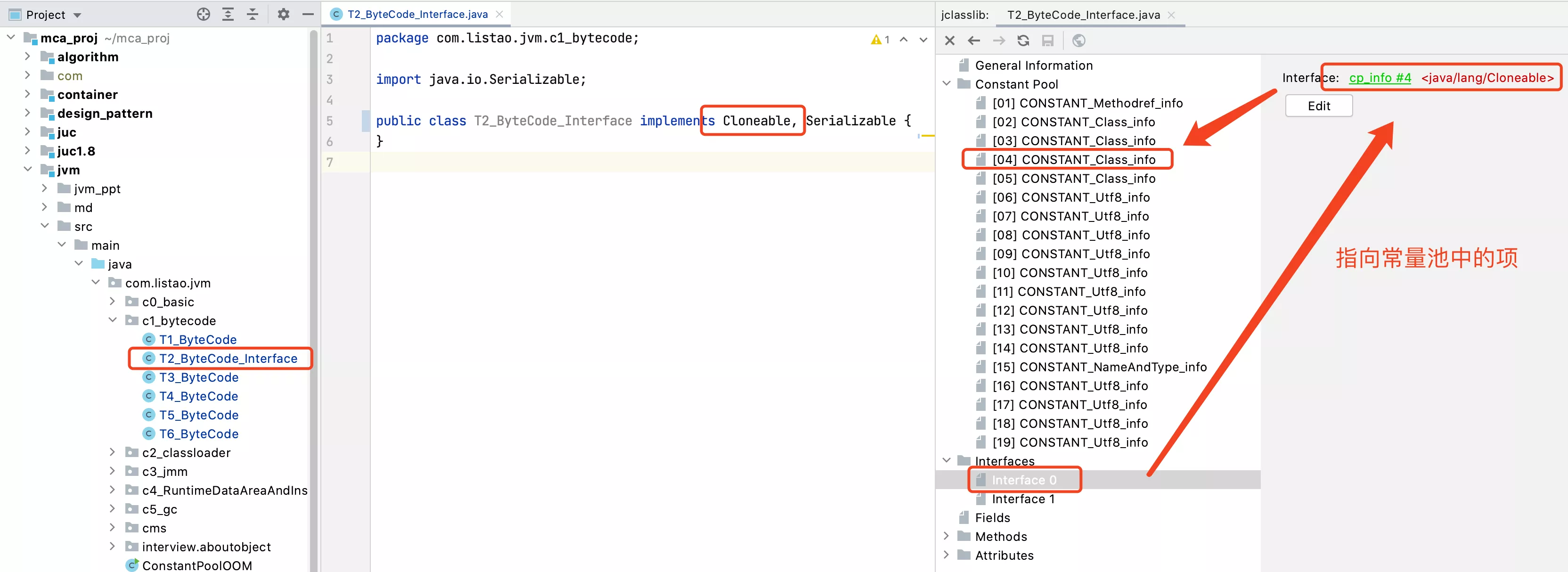Expand the algorithm folder
1568x572 pixels.
pyautogui.click(x=27, y=57)
